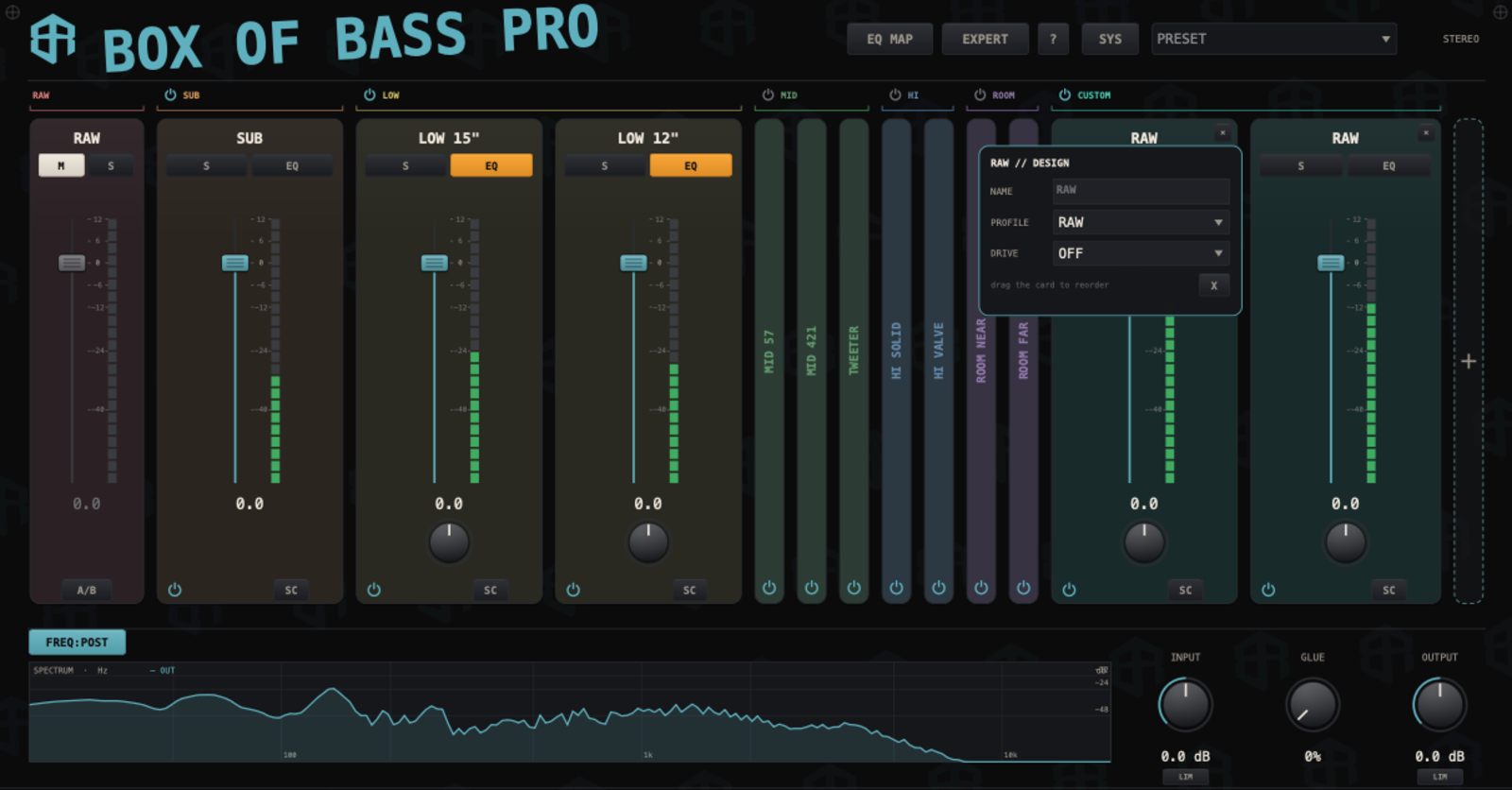The width and height of the screenshot is (1512, 790).
Task: Toggle the FREQ:POST spectrum mode button
Action: pos(77,643)
